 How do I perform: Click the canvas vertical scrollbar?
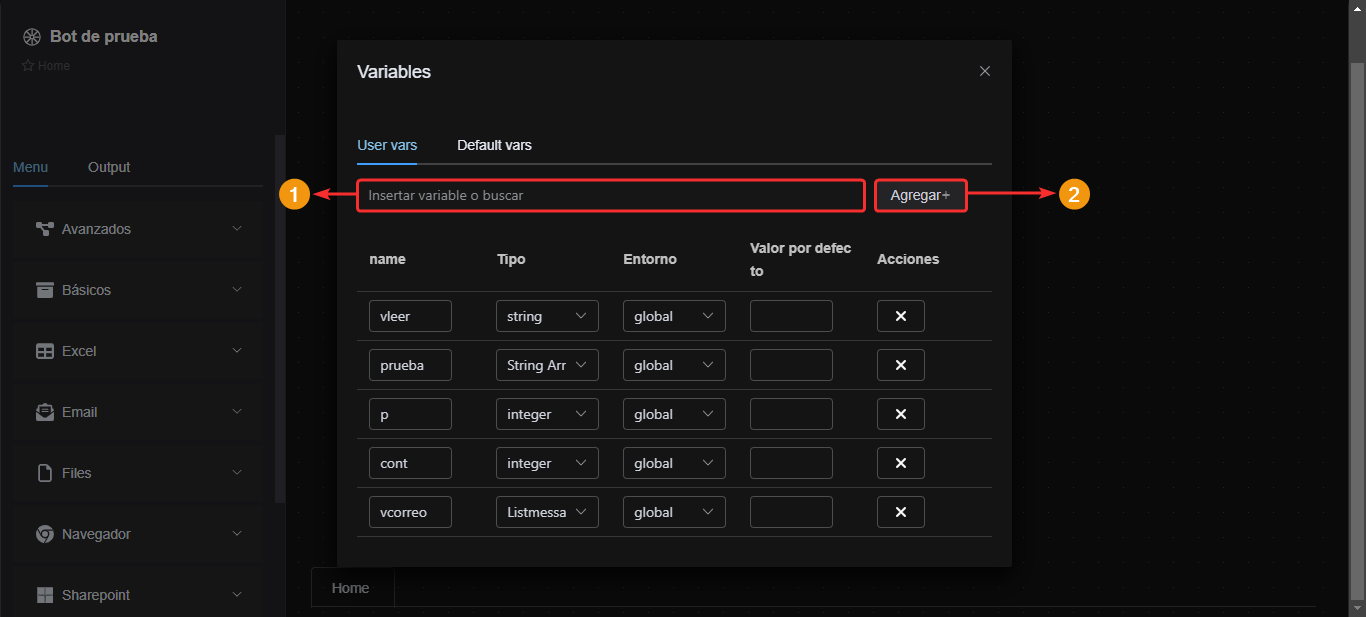1358,330
